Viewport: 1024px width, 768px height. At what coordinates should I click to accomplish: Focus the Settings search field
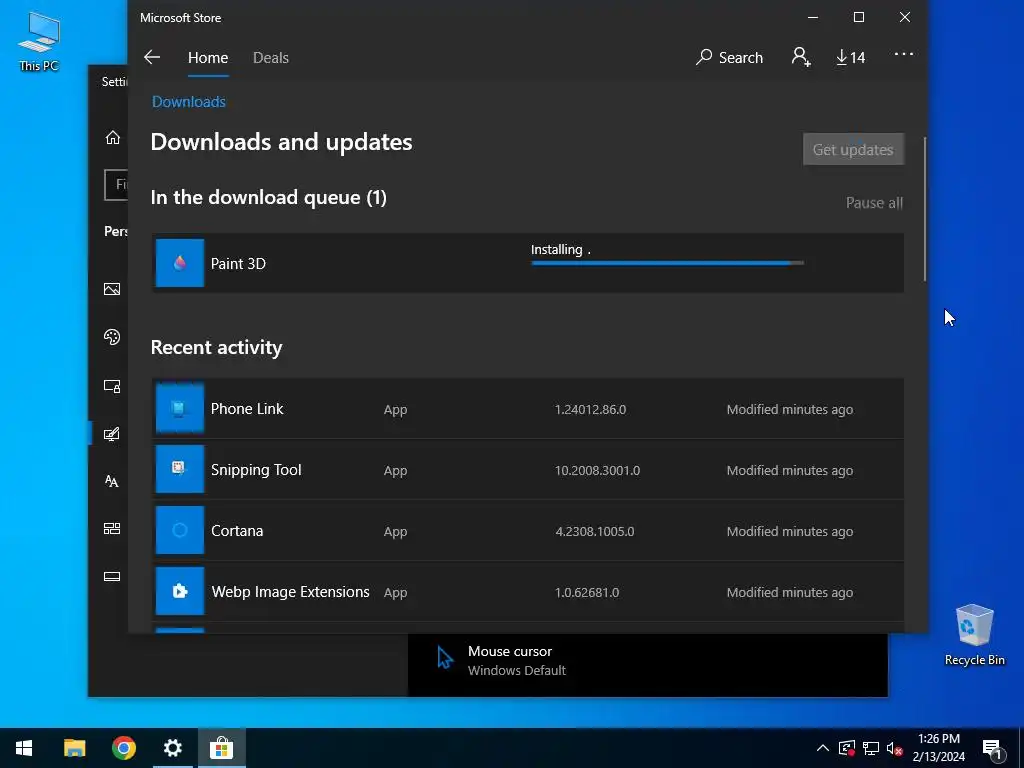(116, 185)
